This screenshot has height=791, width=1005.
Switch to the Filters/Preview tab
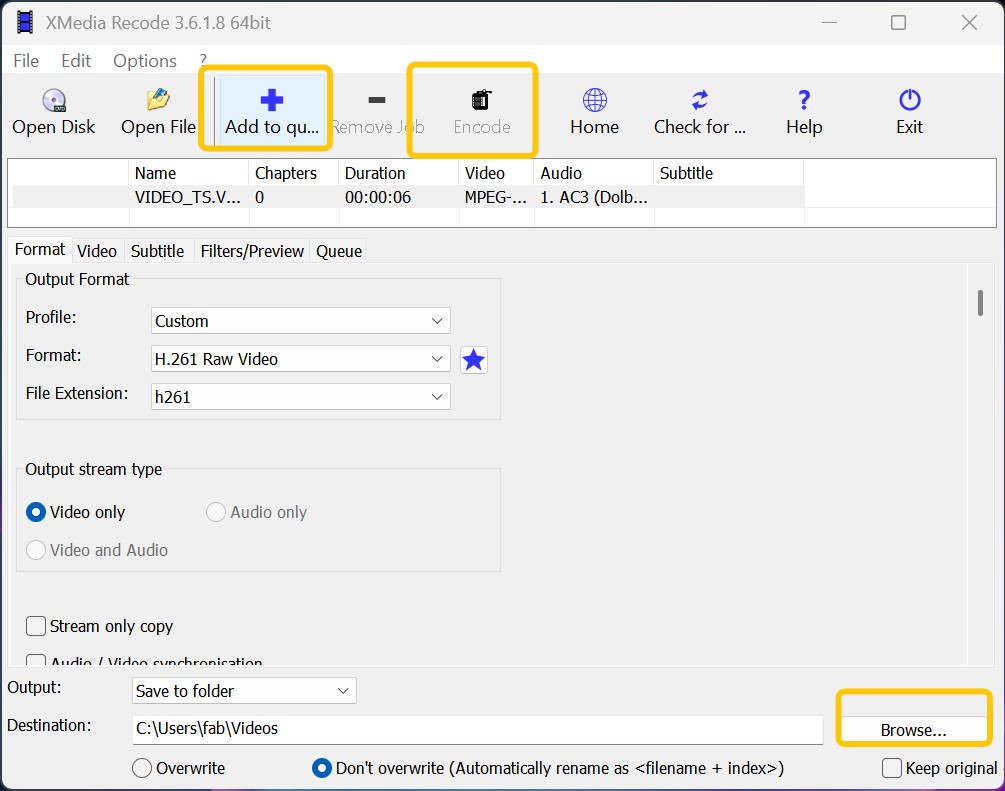click(252, 250)
